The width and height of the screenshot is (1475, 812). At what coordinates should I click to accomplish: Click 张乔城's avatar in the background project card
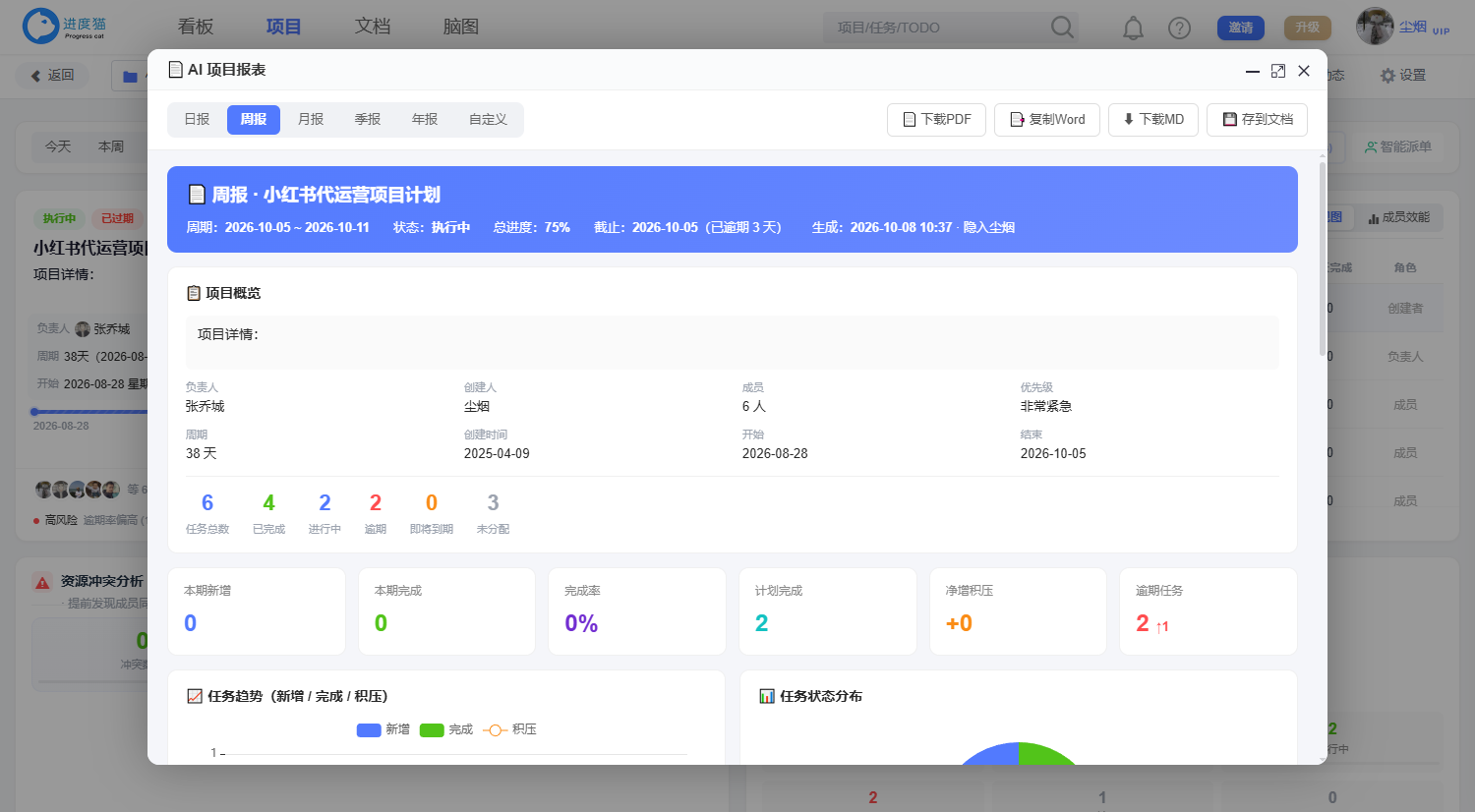tap(83, 329)
